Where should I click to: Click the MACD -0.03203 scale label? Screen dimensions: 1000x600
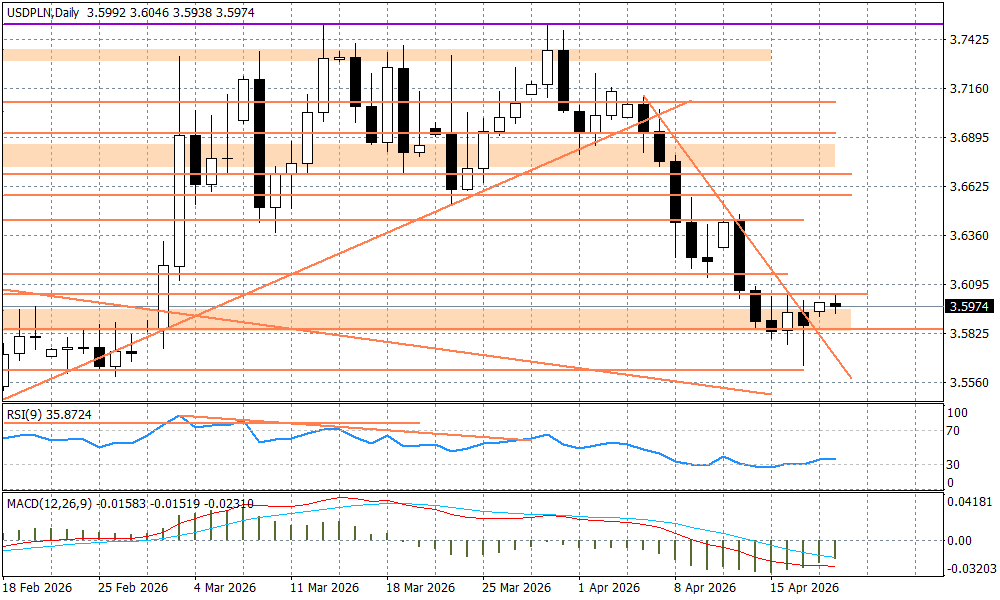pos(969,568)
